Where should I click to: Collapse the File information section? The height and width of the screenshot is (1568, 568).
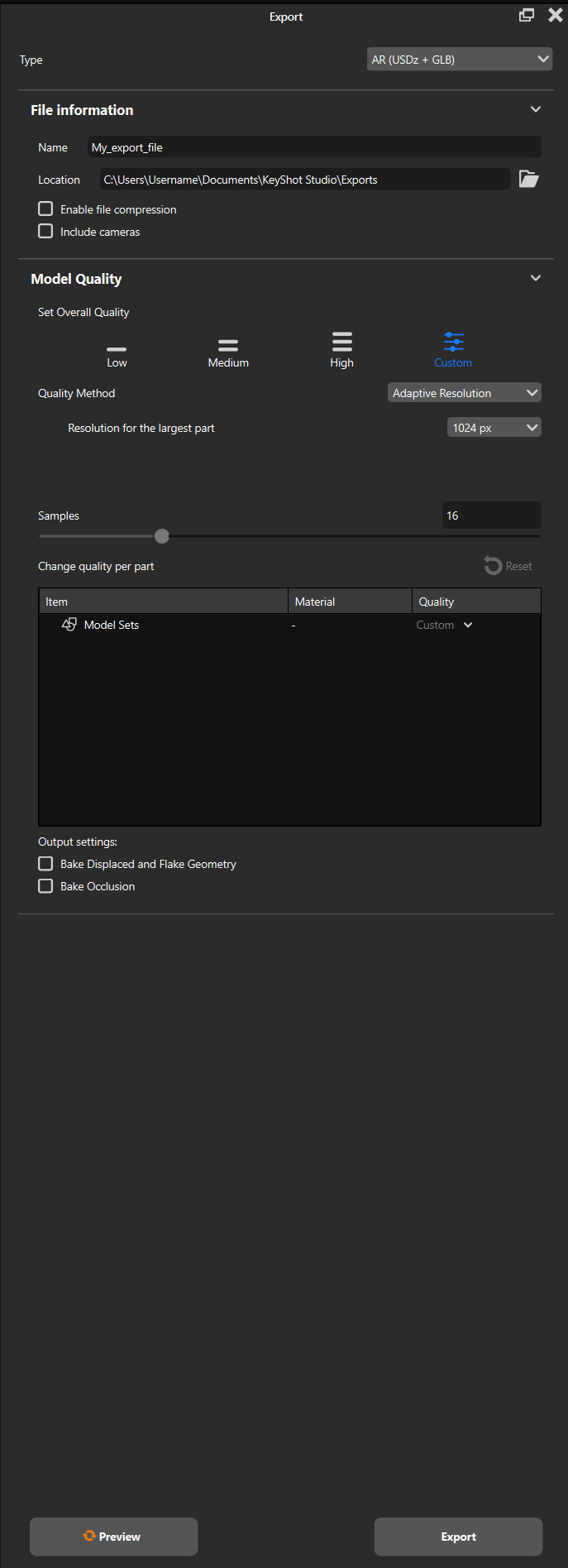point(535,109)
